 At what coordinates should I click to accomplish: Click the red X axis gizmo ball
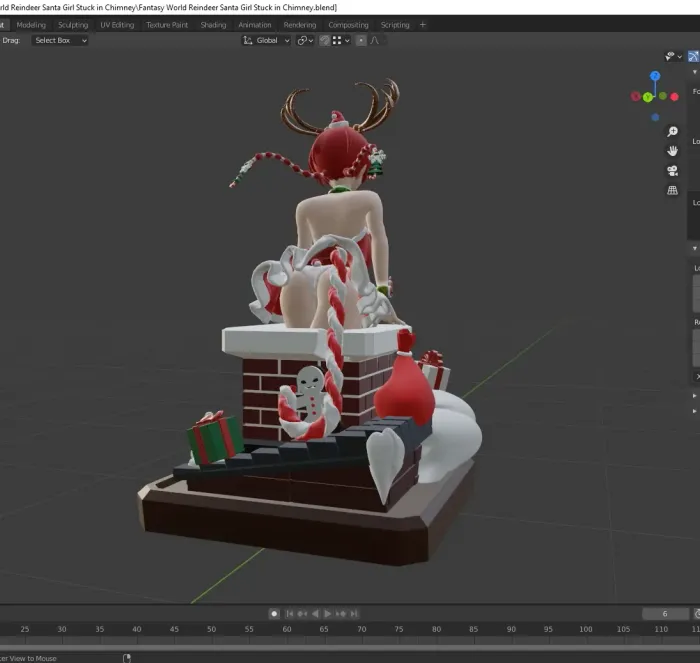[635, 97]
